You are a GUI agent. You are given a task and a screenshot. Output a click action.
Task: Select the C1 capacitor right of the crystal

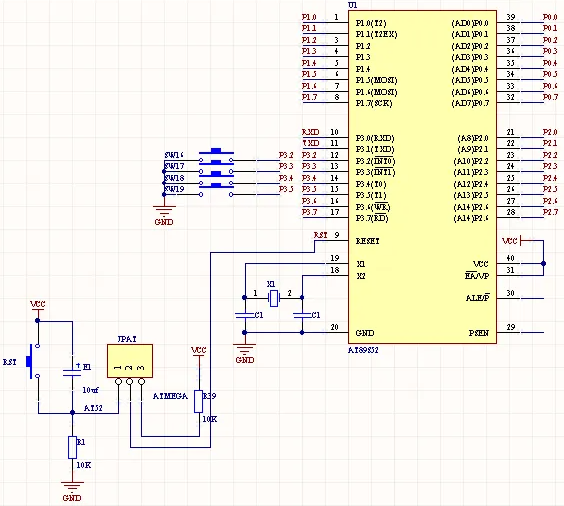pos(302,315)
